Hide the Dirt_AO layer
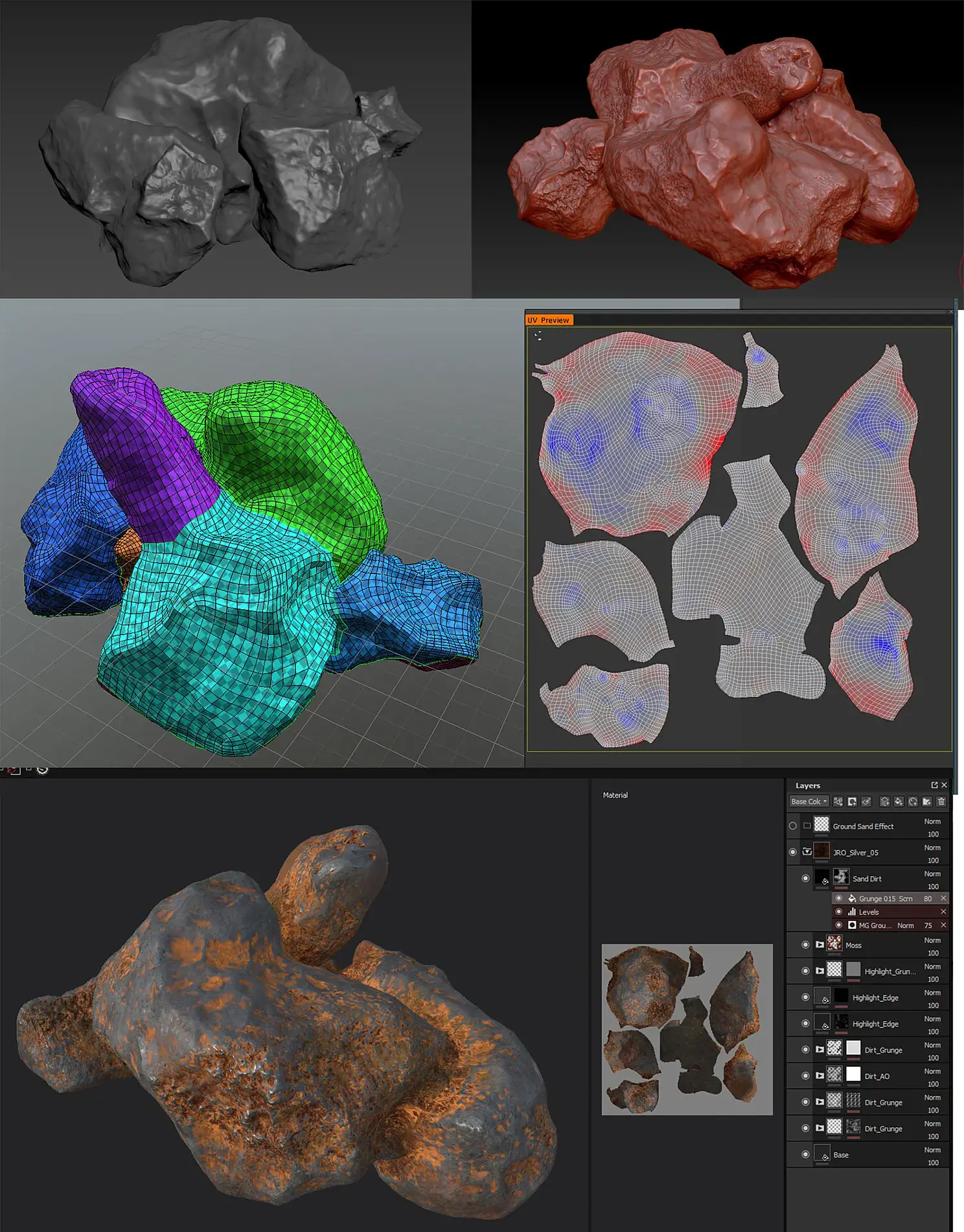The image size is (964, 1232). tap(805, 1076)
